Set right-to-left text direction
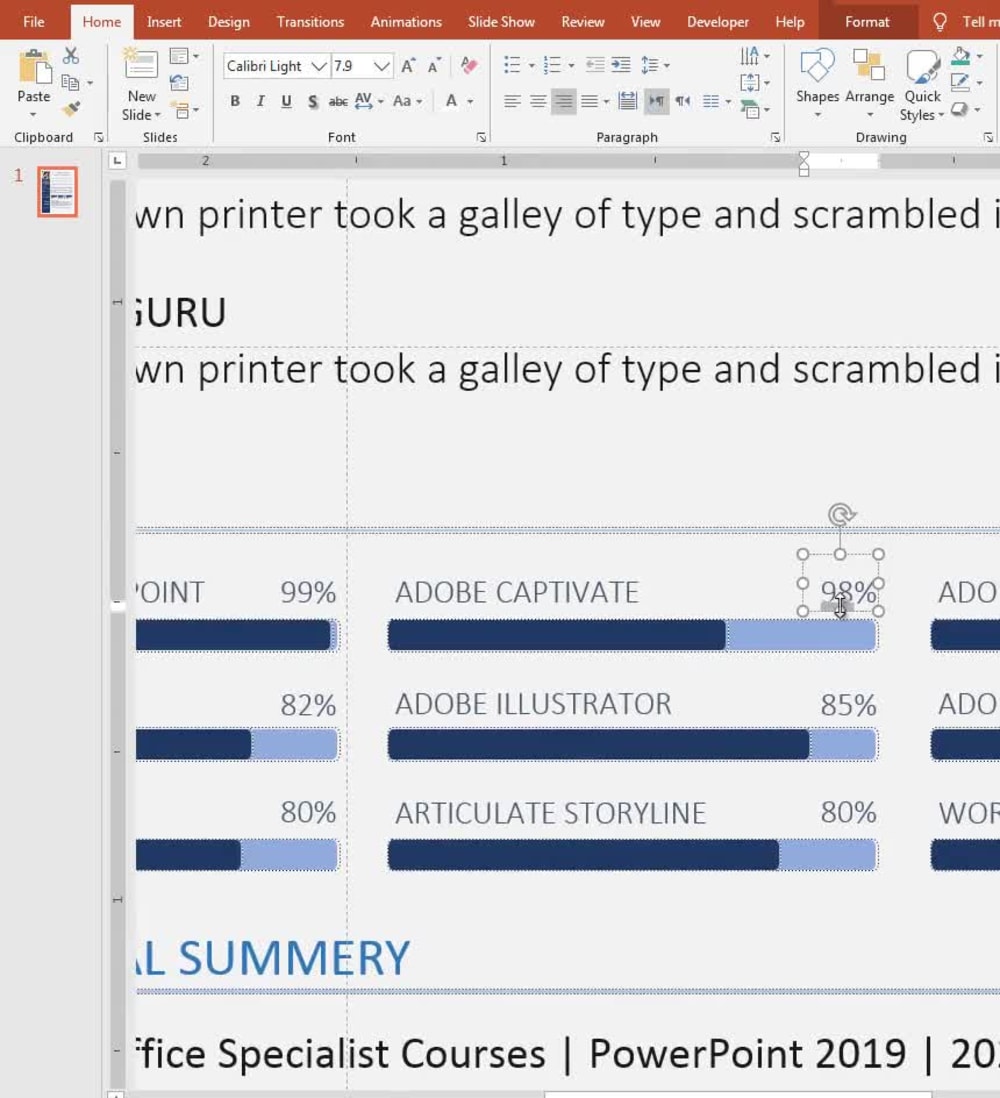 pyautogui.click(x=683, y=102)
